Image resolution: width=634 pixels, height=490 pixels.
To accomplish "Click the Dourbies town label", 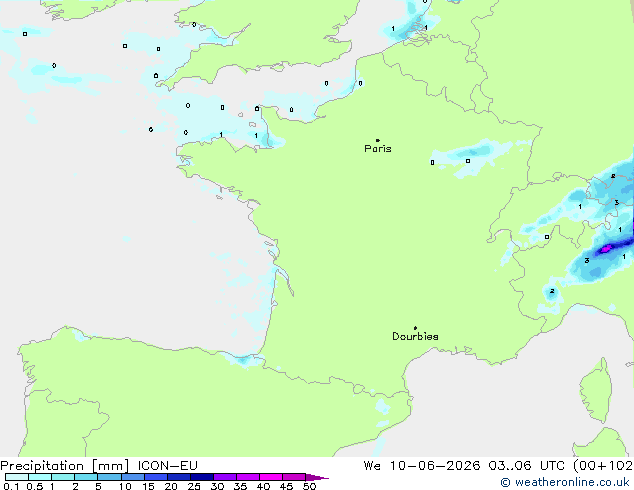I will point(415,336).
